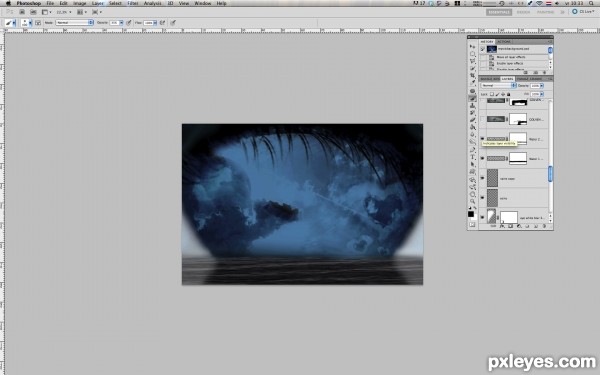Viewport: 600px width, 375px height.
Task: Open CS Live button
Action: (x=584, y=12)
